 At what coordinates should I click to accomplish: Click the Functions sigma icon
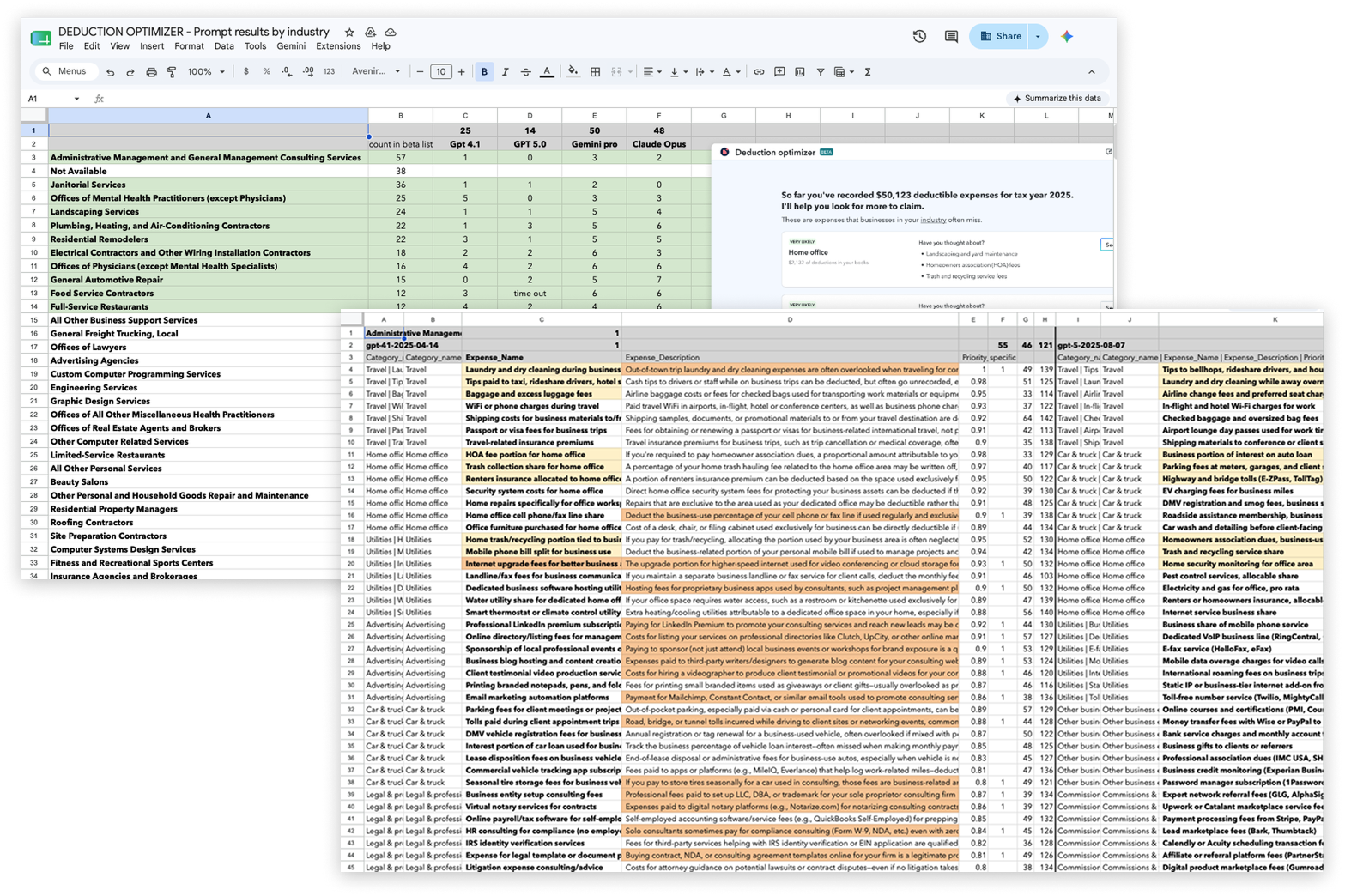[868, 72]
